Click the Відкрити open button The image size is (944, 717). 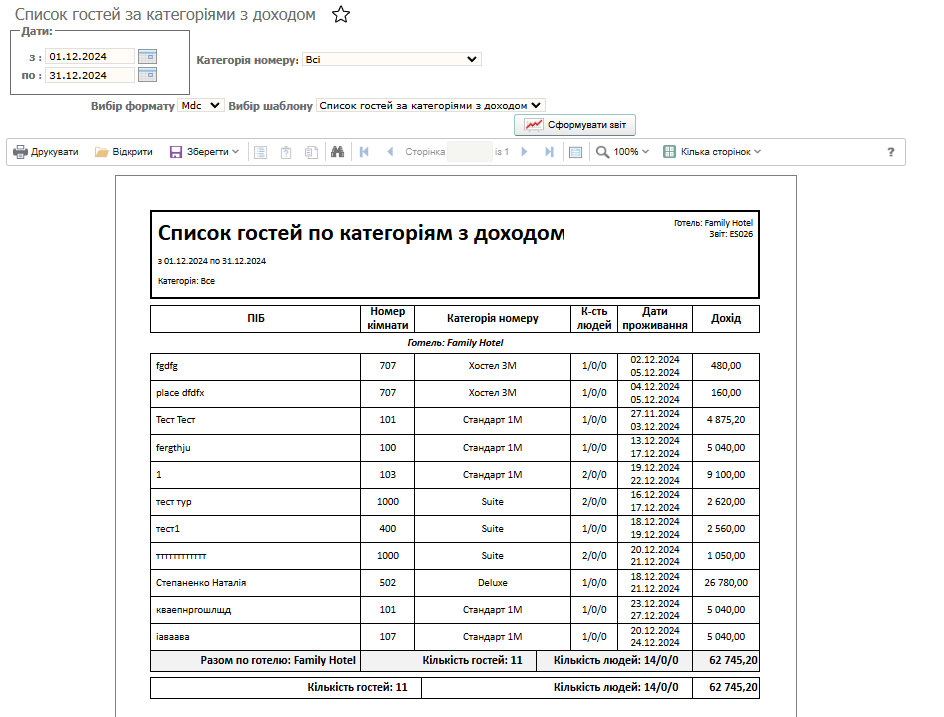click(124, 152)
